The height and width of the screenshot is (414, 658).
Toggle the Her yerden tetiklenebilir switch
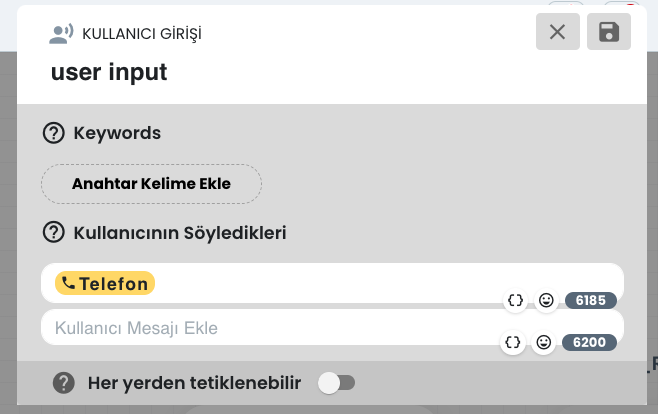coord(336,383)
